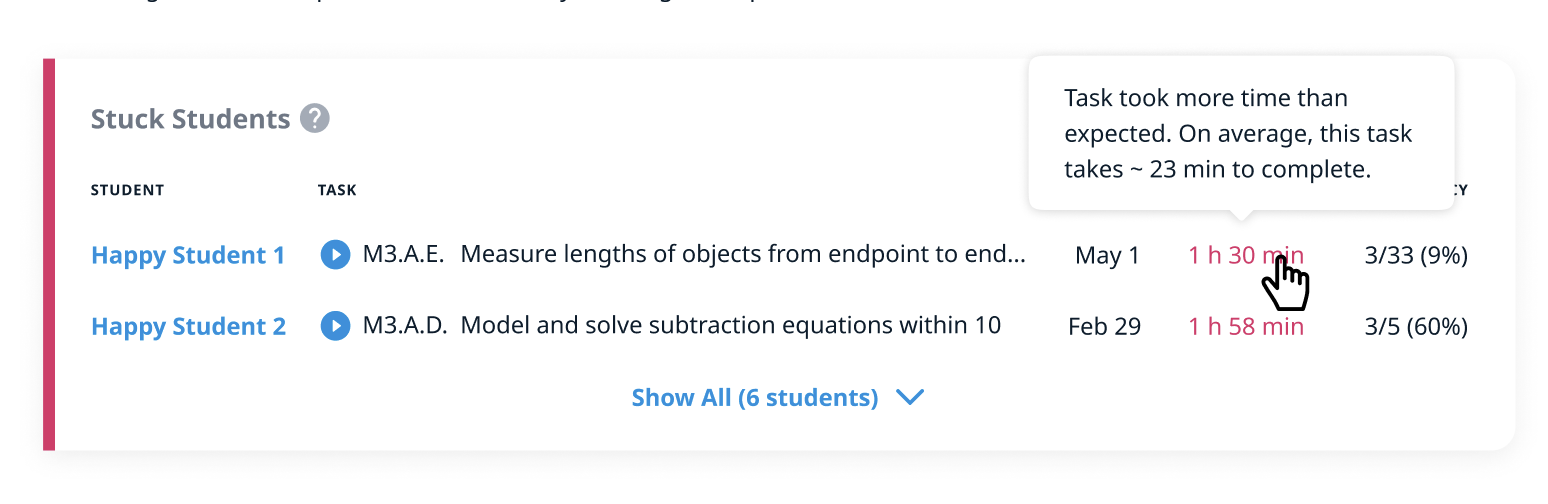Open the Model and solve subtraction equations task
This screenshot has height=504, width=1548.
coord(730,326)
